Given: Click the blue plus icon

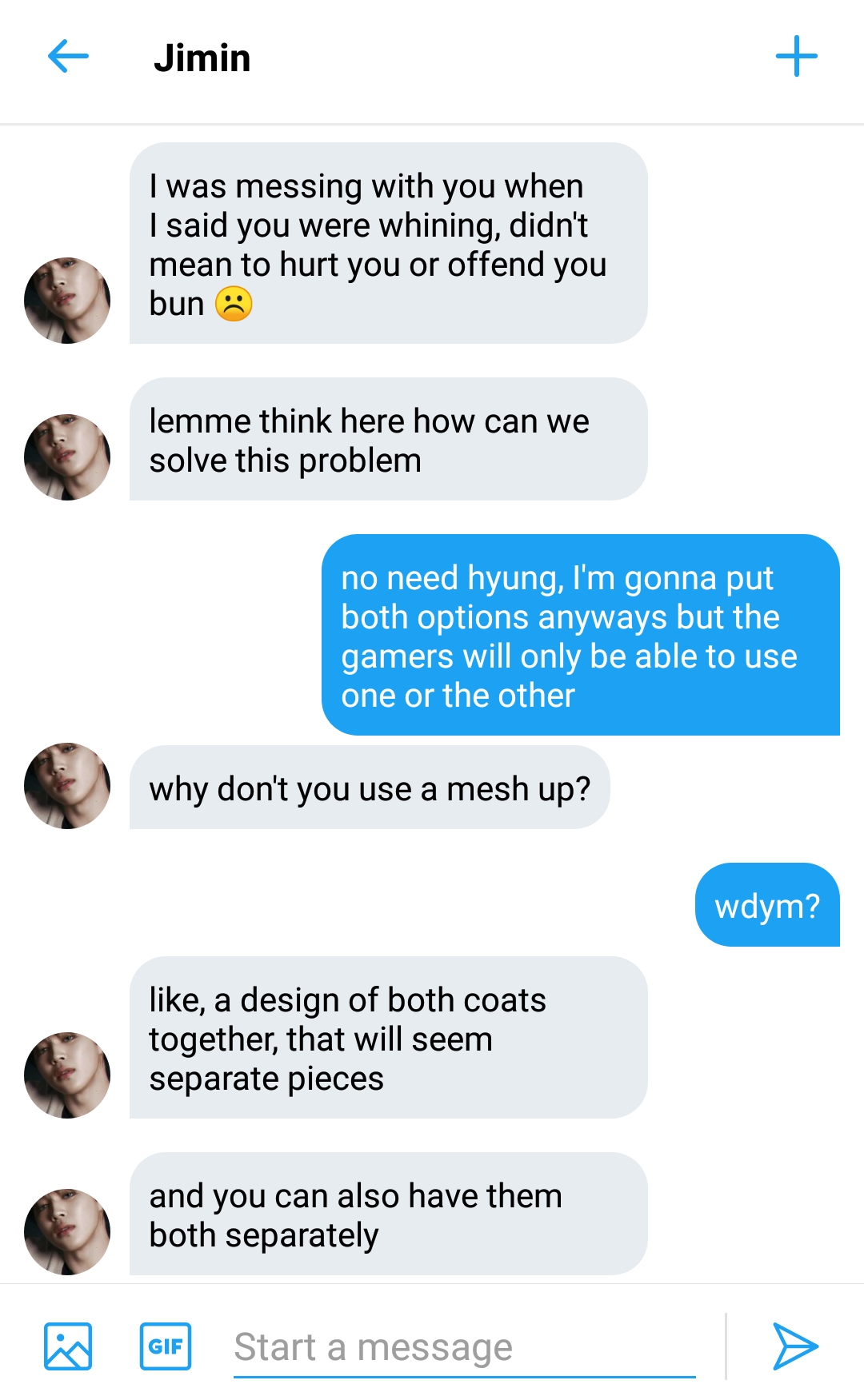Looking at the screenshot, I should pos(796,57).
